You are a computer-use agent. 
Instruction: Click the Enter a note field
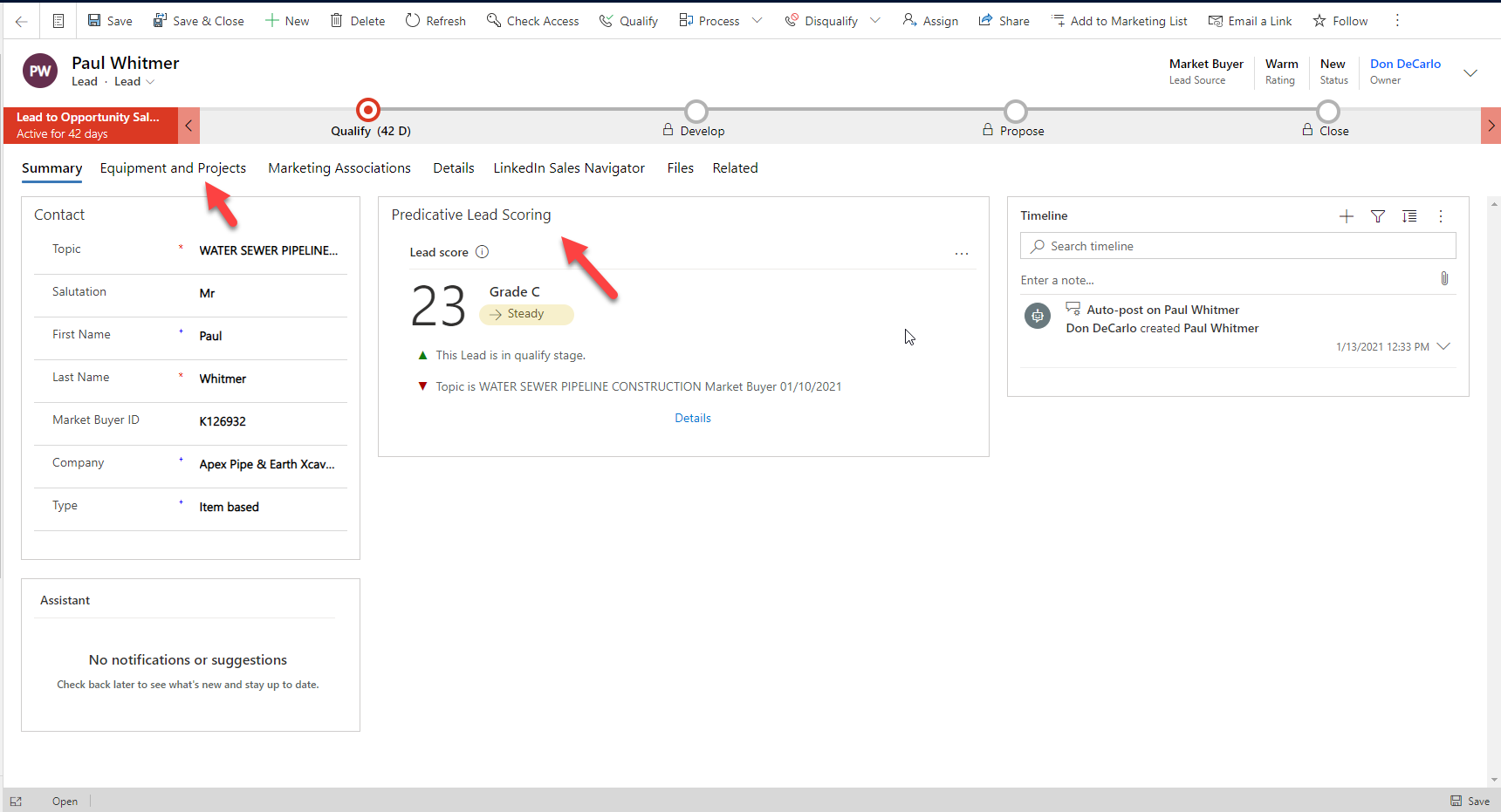click(x=1226, y=280)
